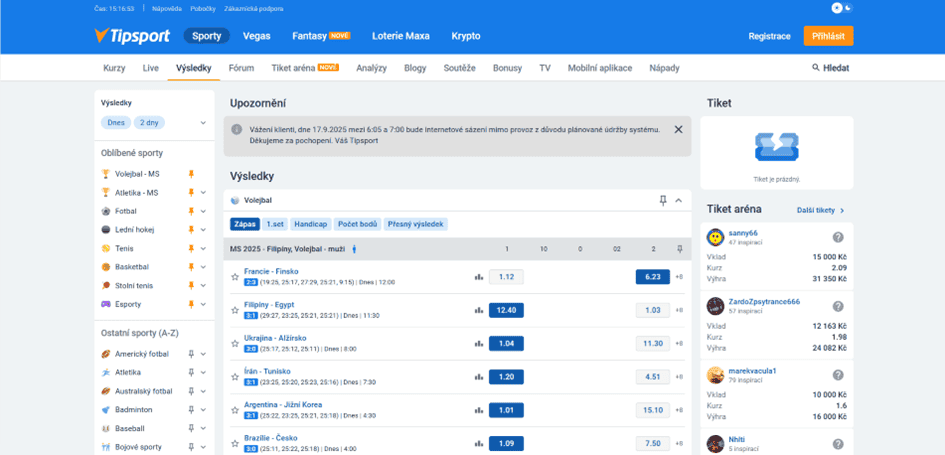Toggle the light/dark theme switch

coord(844,8)
